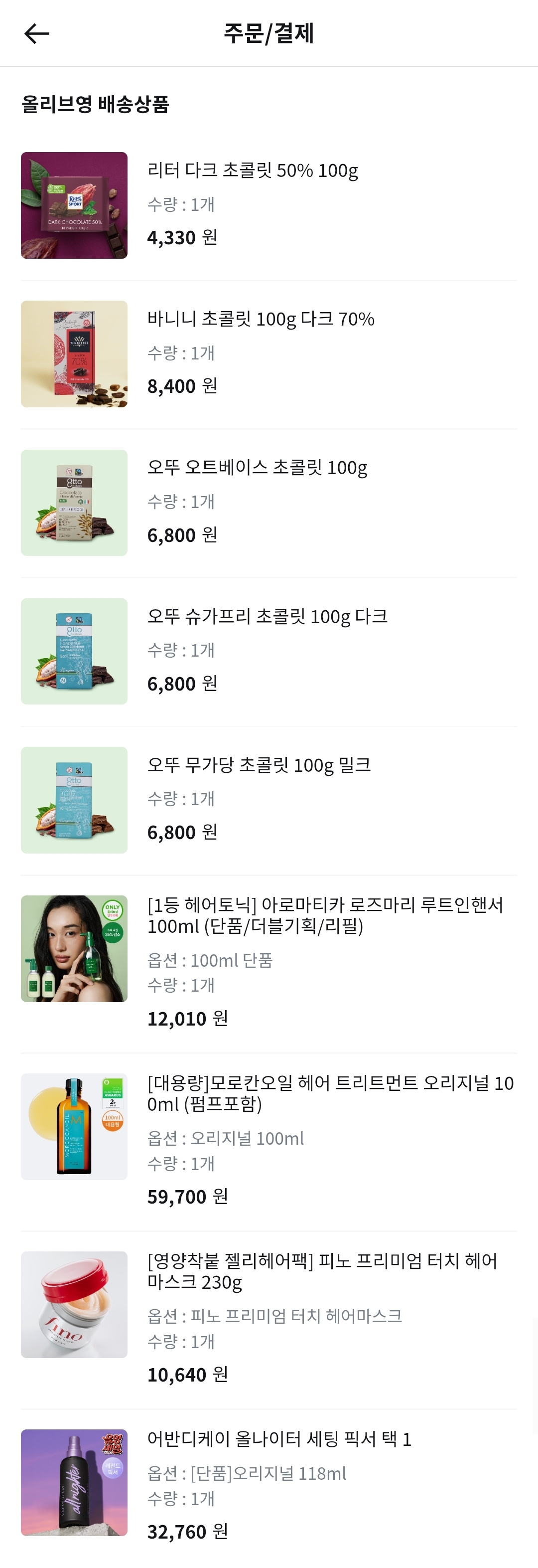
Task: Select Otto sugar-free dark chocolate thumbnail
Action: [x=74, y=651]
